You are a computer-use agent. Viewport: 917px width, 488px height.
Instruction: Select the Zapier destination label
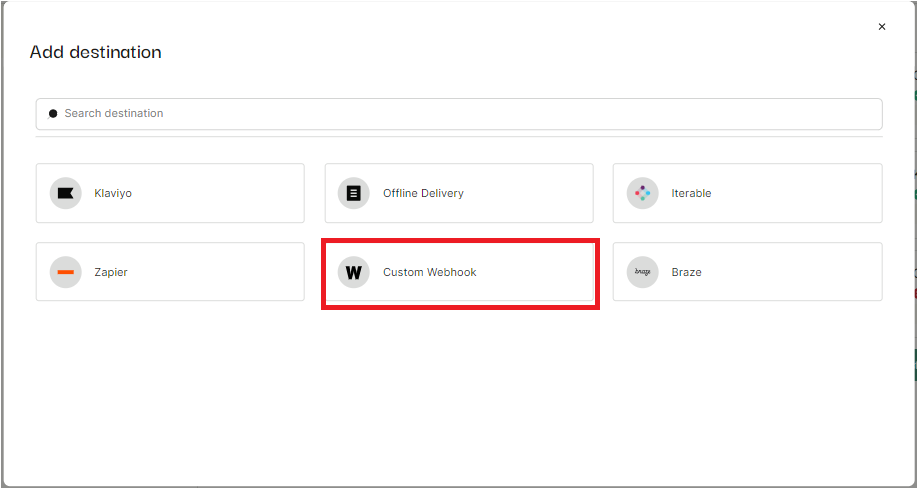111,272
